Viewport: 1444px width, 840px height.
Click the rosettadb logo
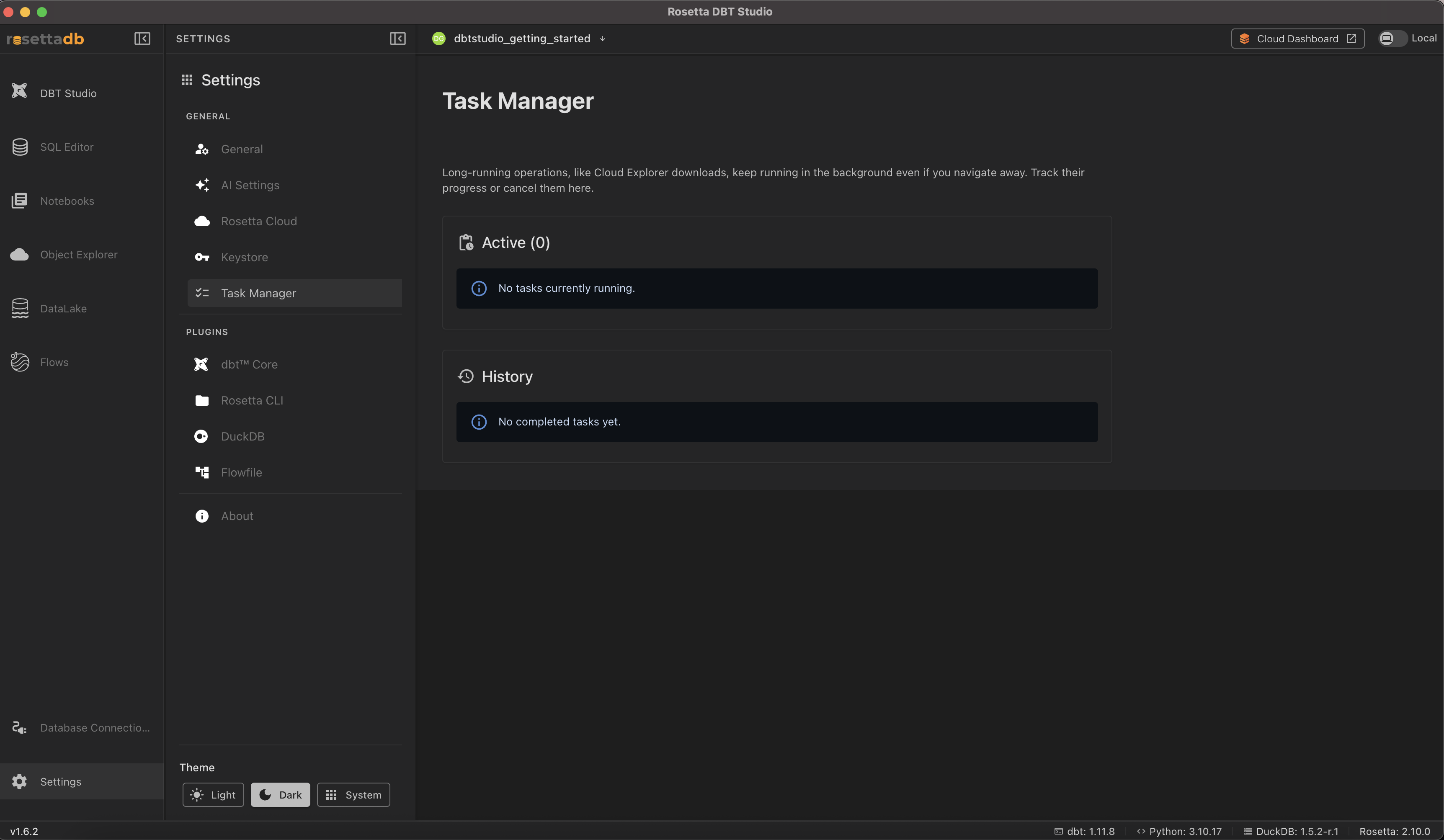coord(45,39)
